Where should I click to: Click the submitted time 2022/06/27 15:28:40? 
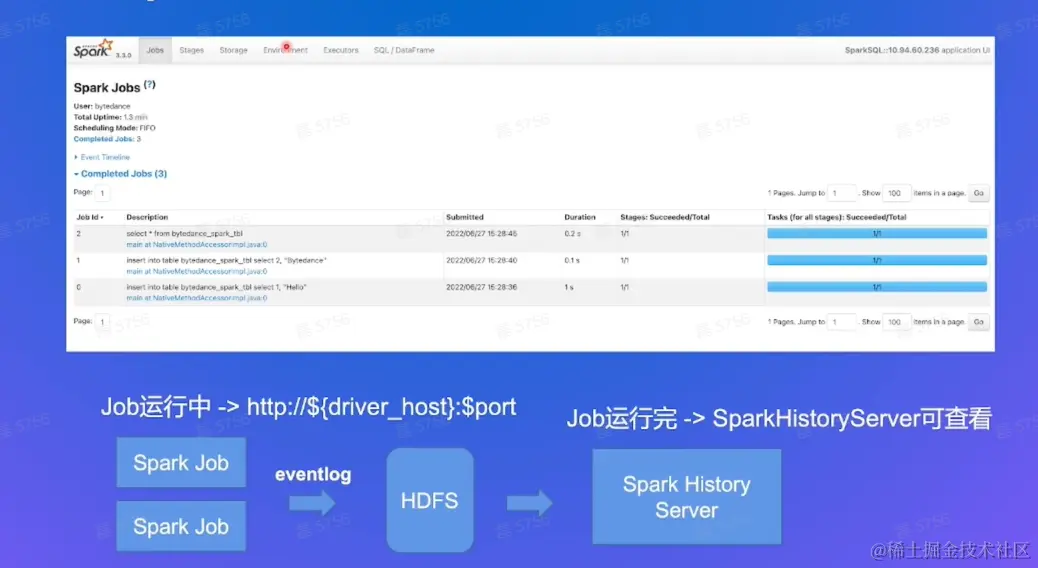point(481,260)
